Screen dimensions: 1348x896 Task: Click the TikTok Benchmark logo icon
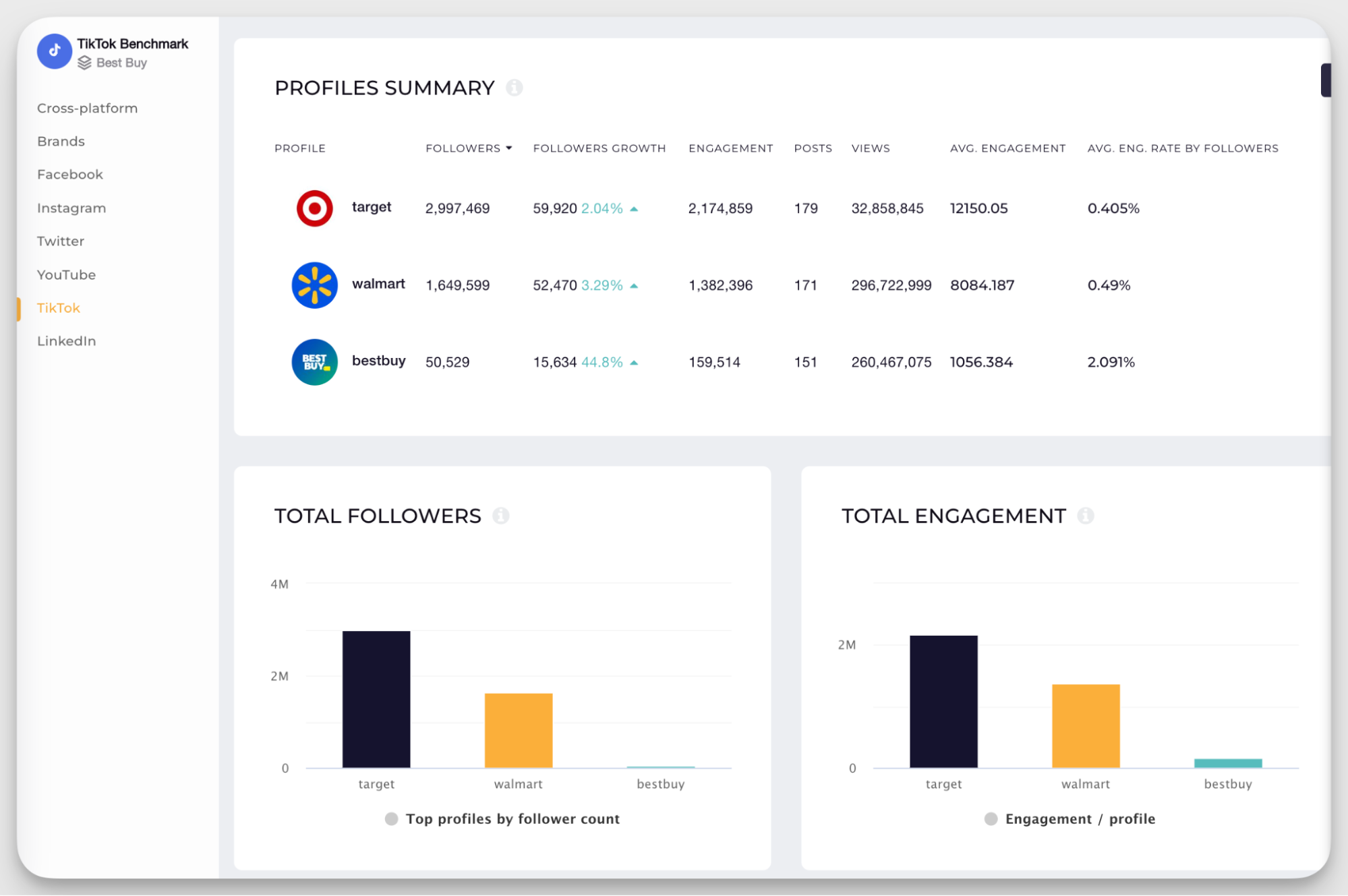[x=55, y=51]
